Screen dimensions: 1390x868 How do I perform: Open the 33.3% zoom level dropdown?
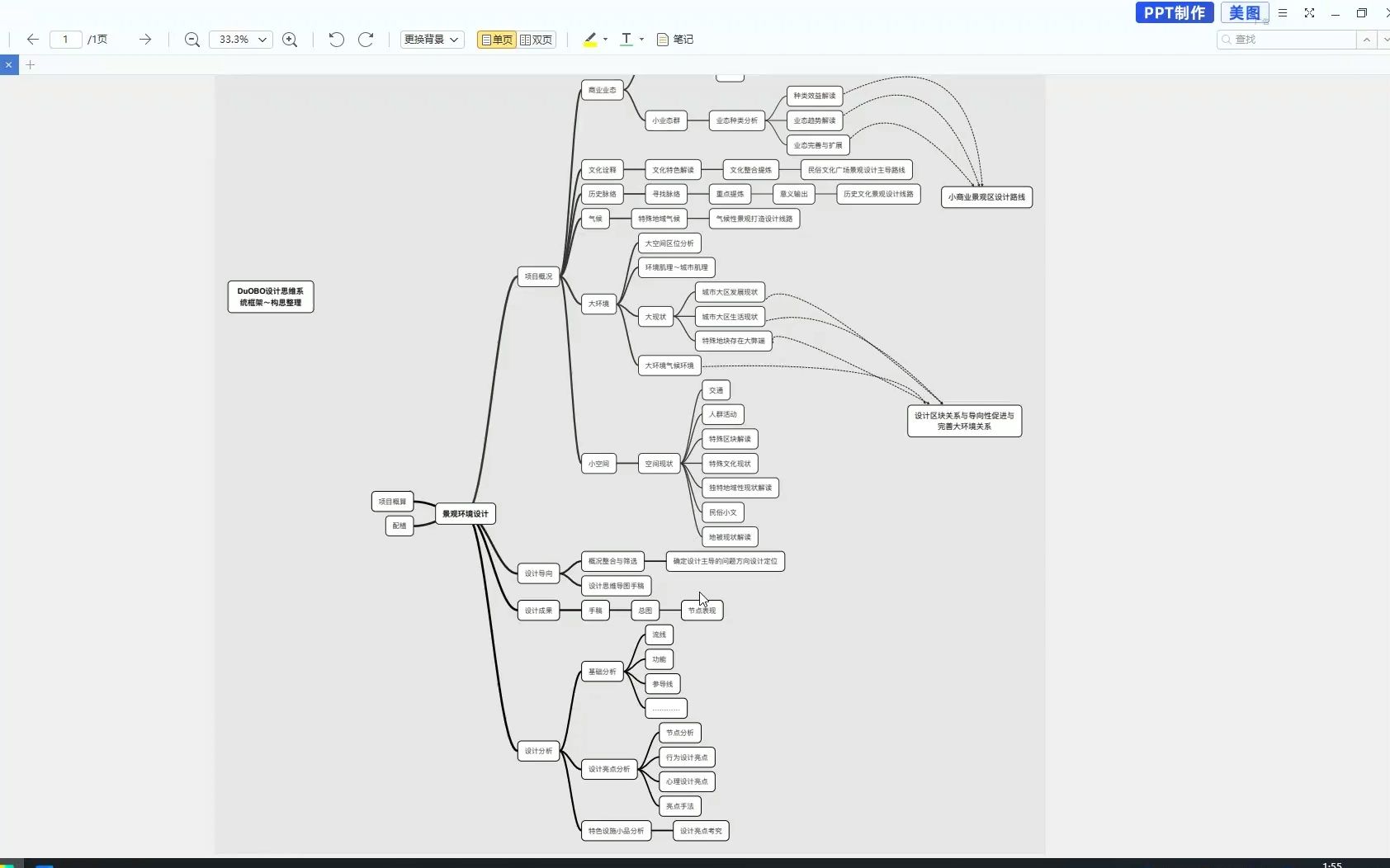pyautogui.click(x=241, y=39)
